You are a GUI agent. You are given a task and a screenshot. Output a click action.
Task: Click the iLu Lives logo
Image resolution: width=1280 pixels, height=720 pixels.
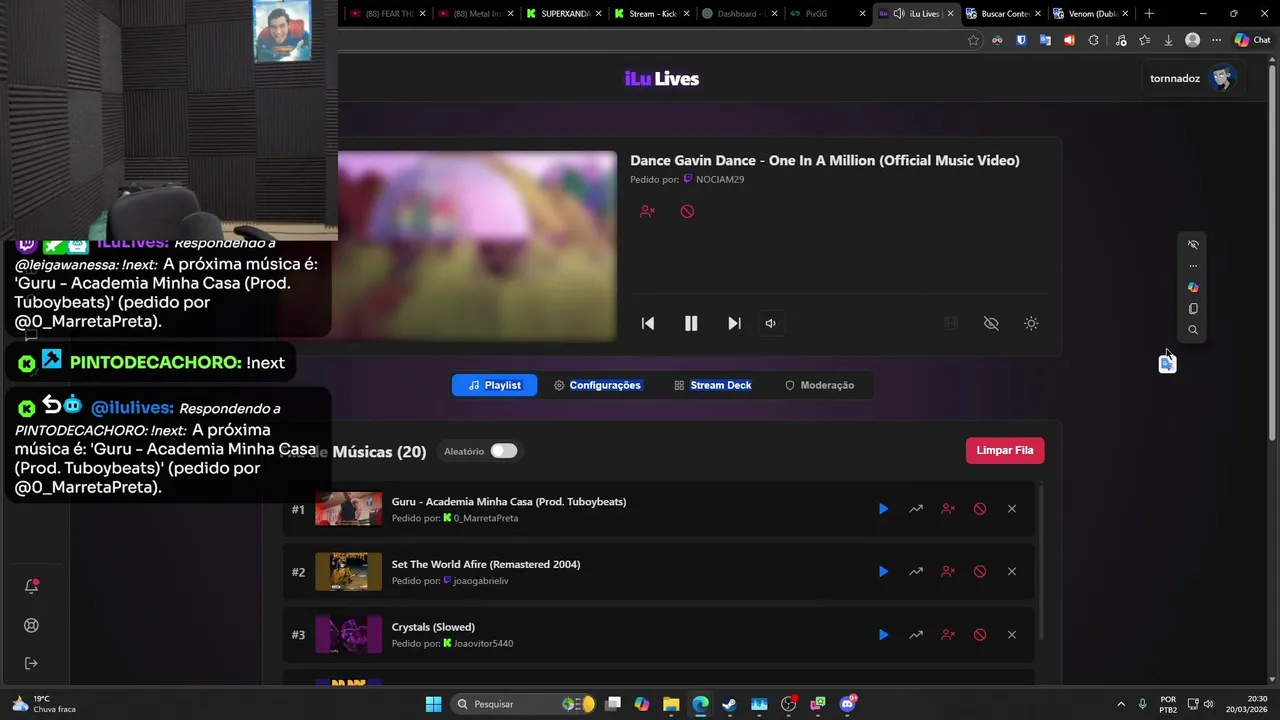662,79
